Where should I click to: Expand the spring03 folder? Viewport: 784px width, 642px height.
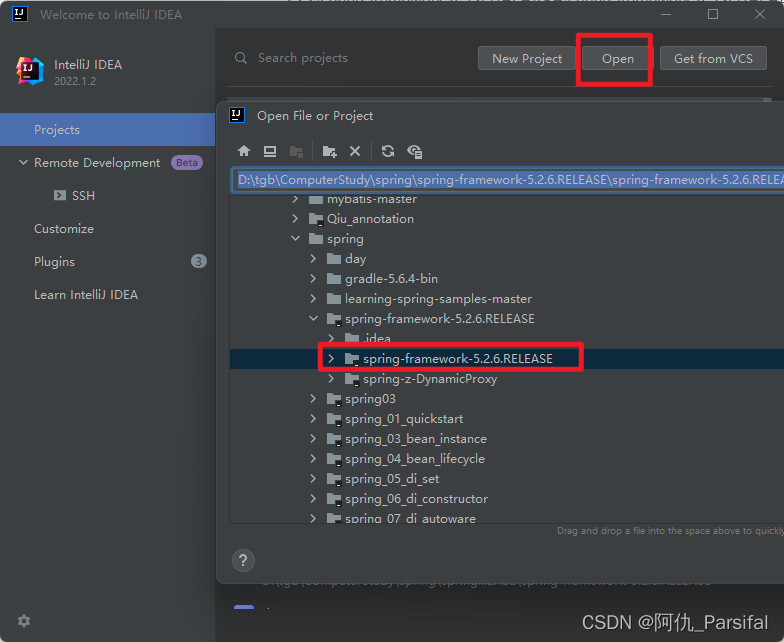click(x=314, y=398)
